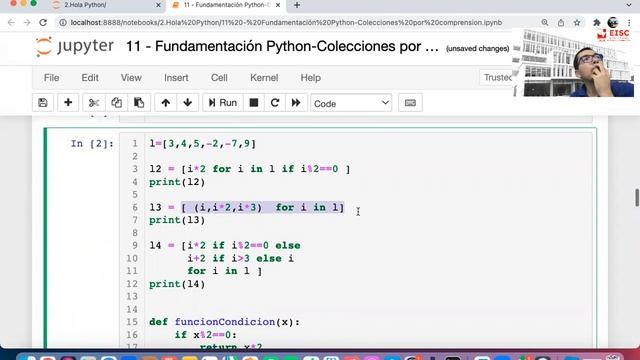Restart the kernel with the circular arrow icon
Image resolution: width=640 pixels, height=360 pixels.
tap(275, 103)
